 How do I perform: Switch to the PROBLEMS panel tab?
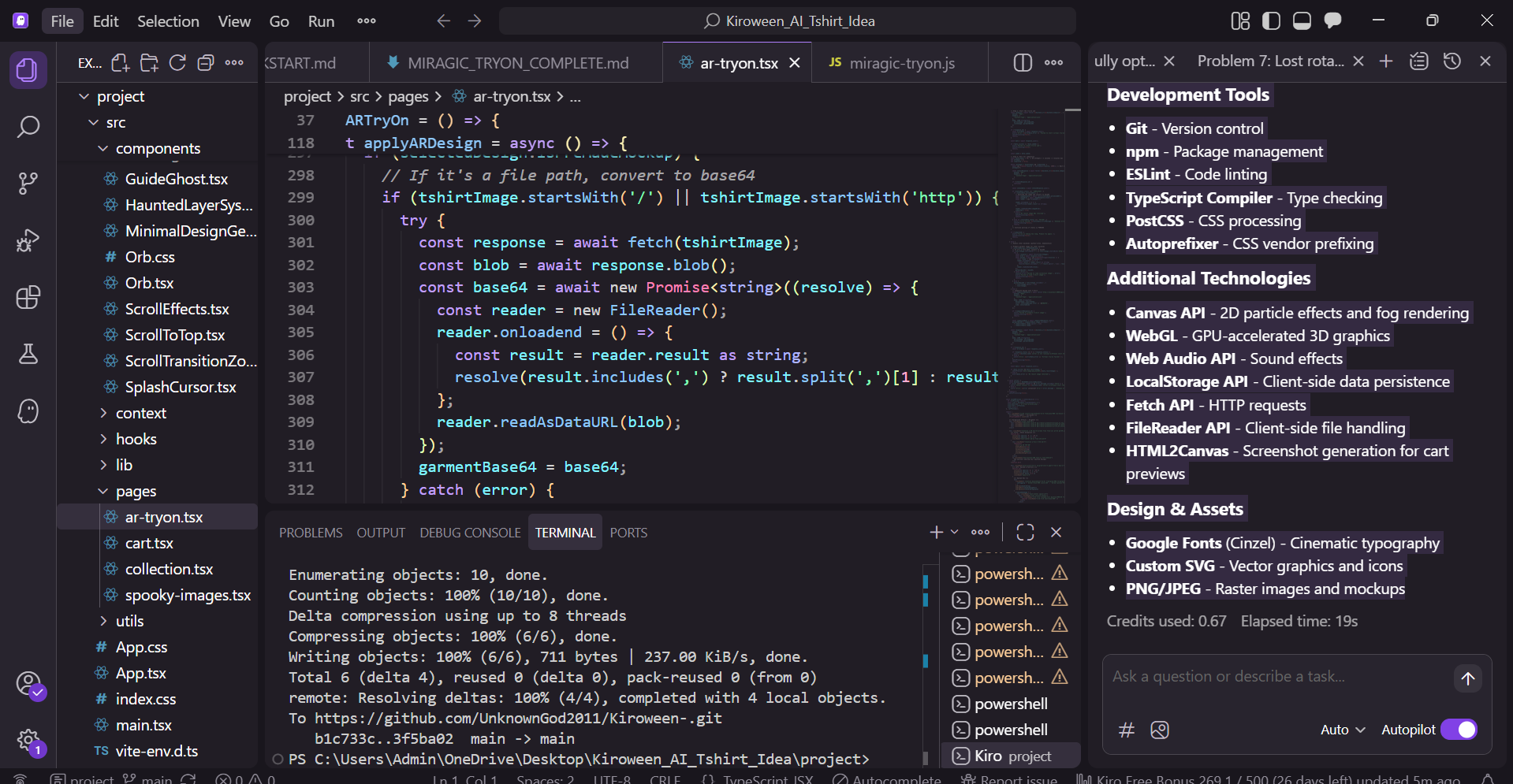pyautogui.click(x=311, y=533)
